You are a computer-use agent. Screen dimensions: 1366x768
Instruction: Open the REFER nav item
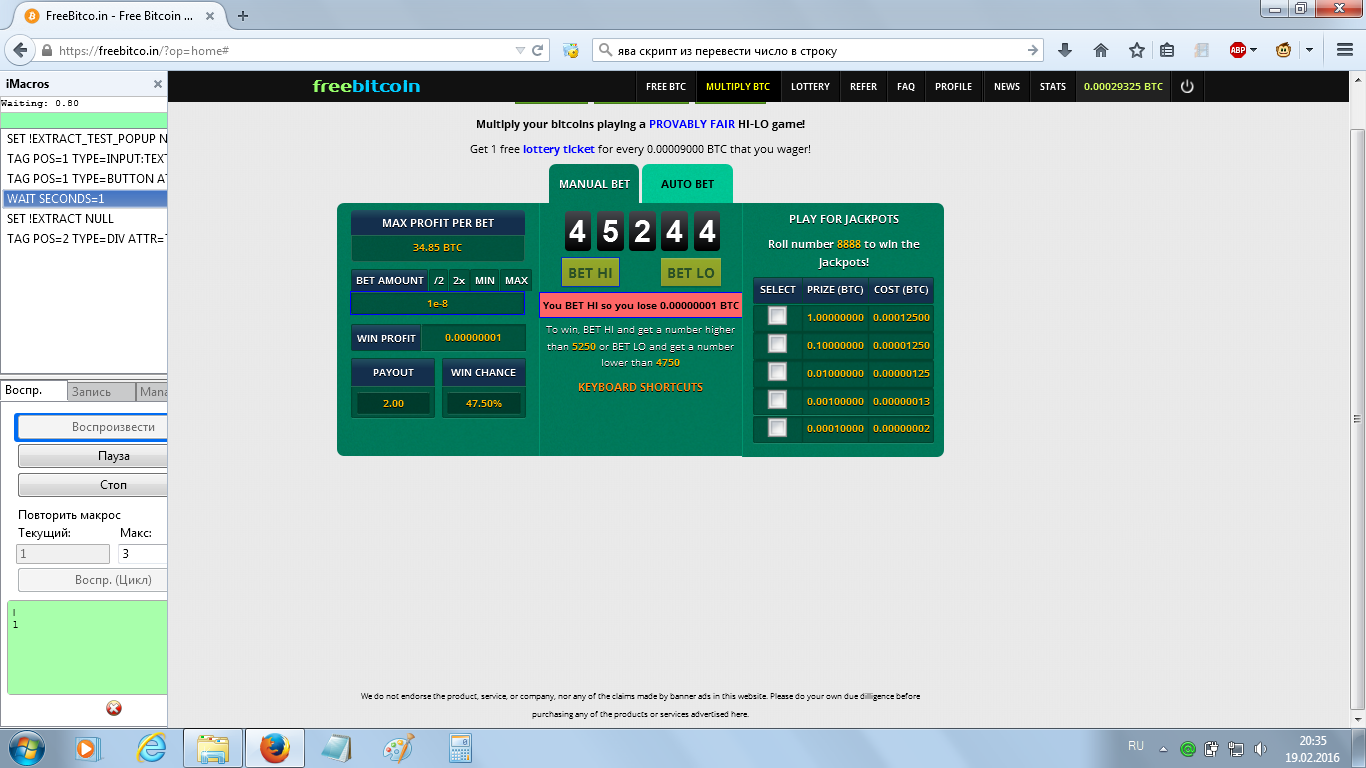pyautogui.click(x=863, y=87)
